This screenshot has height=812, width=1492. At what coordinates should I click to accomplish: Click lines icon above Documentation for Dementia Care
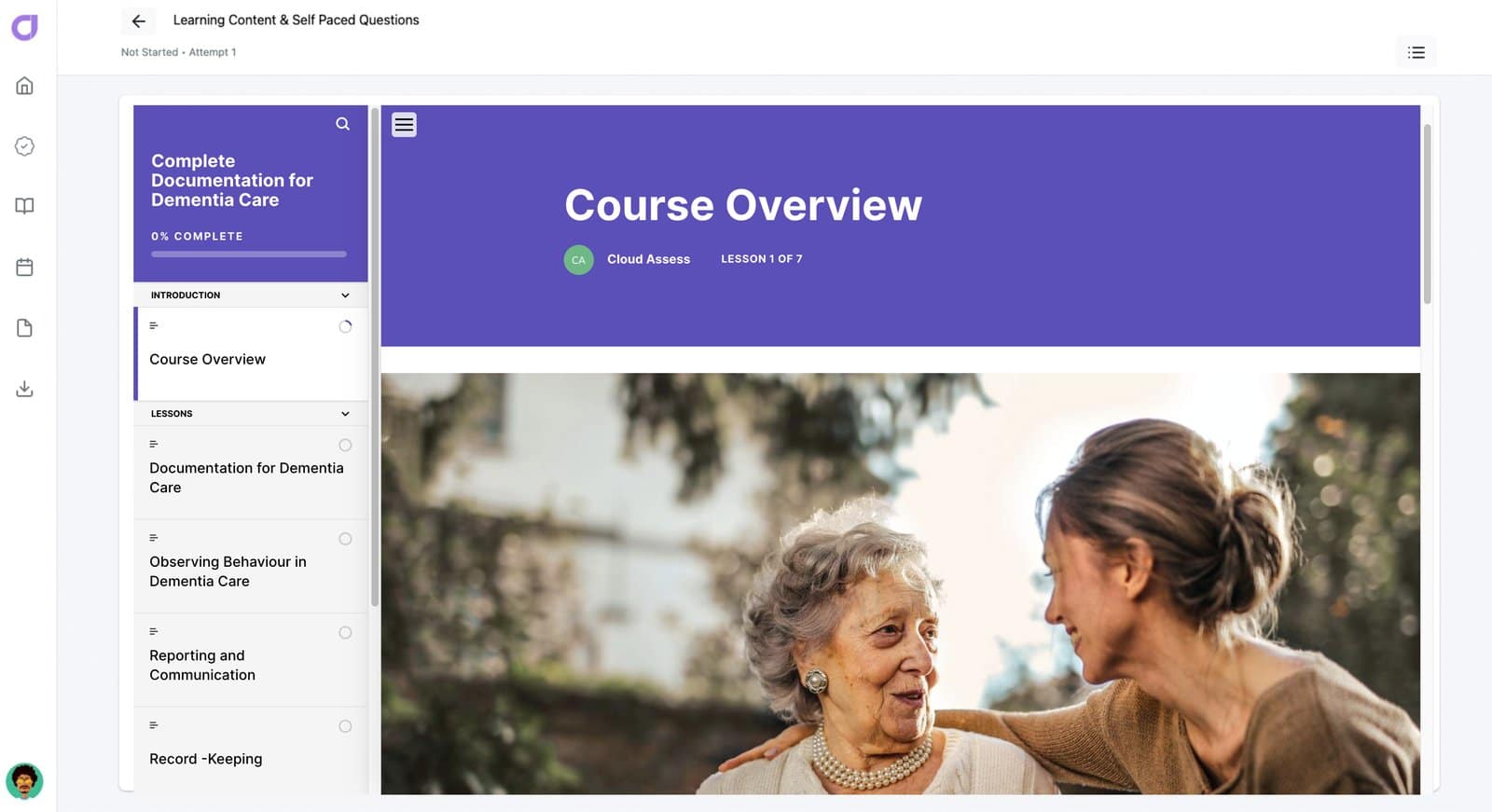154,444
